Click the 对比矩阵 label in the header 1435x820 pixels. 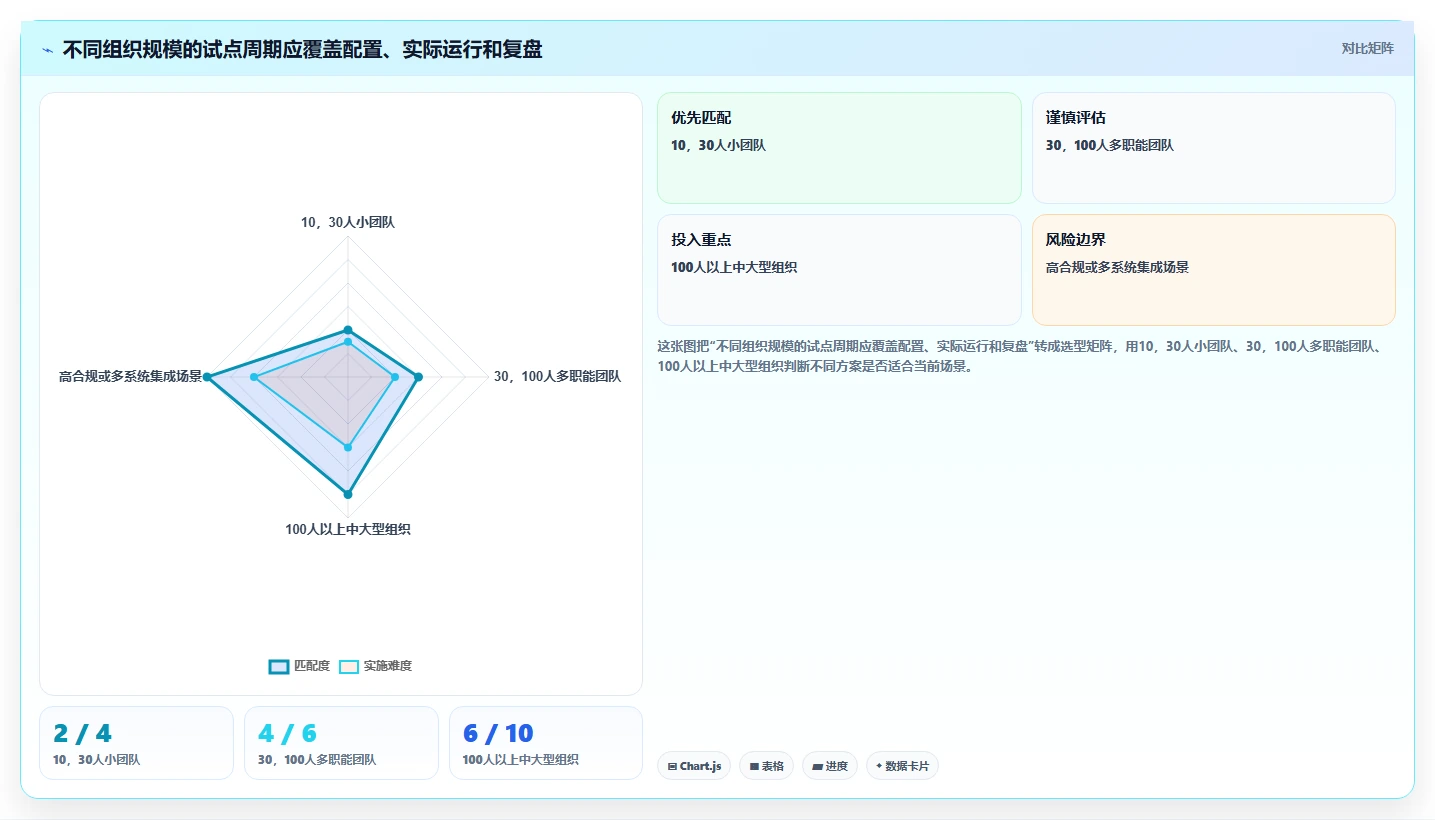coord(1367,48)
